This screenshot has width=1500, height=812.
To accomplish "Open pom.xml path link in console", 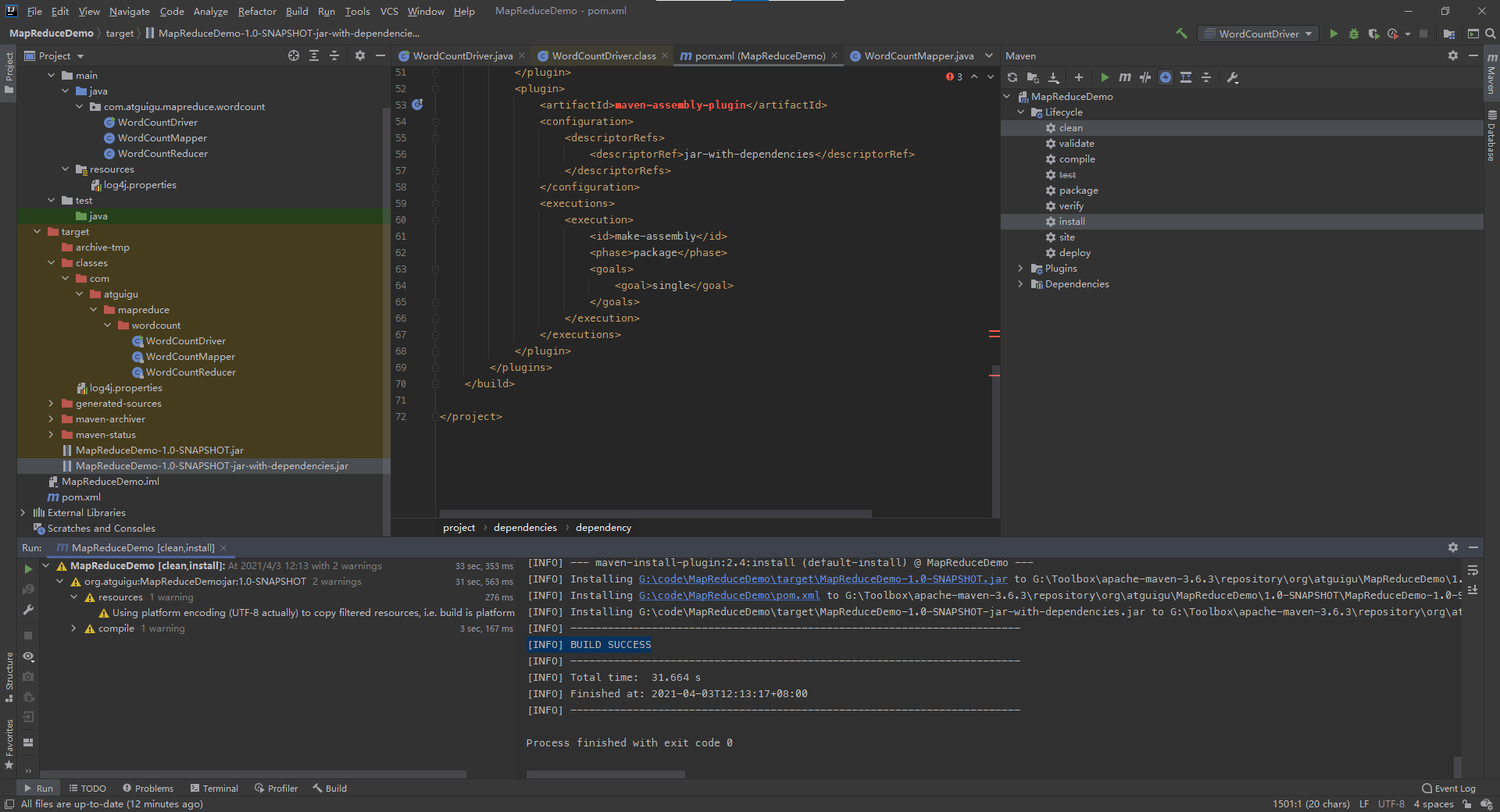I will tap(730, 595).
